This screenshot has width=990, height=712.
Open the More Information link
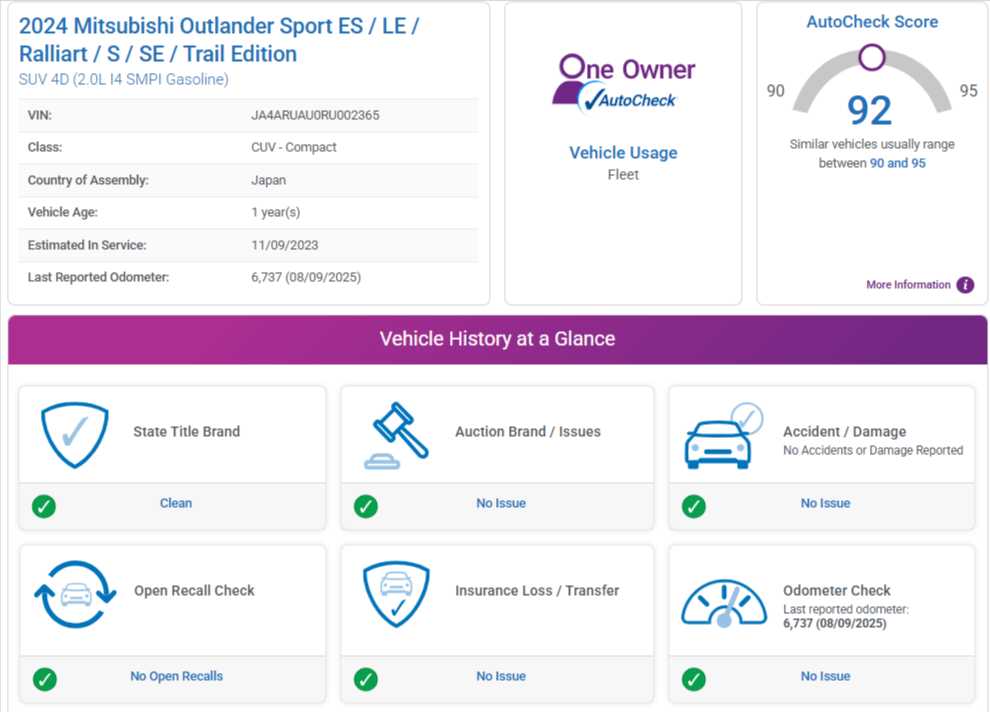[908, 285]
